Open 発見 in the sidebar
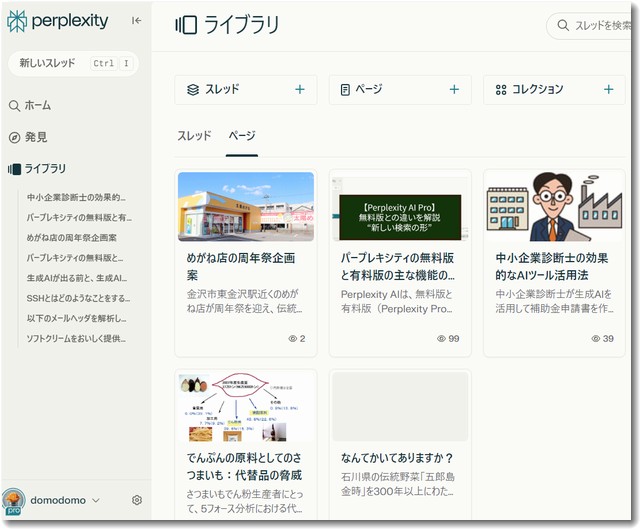This screenshot has width=640, height=529. (x=35, y=137)
